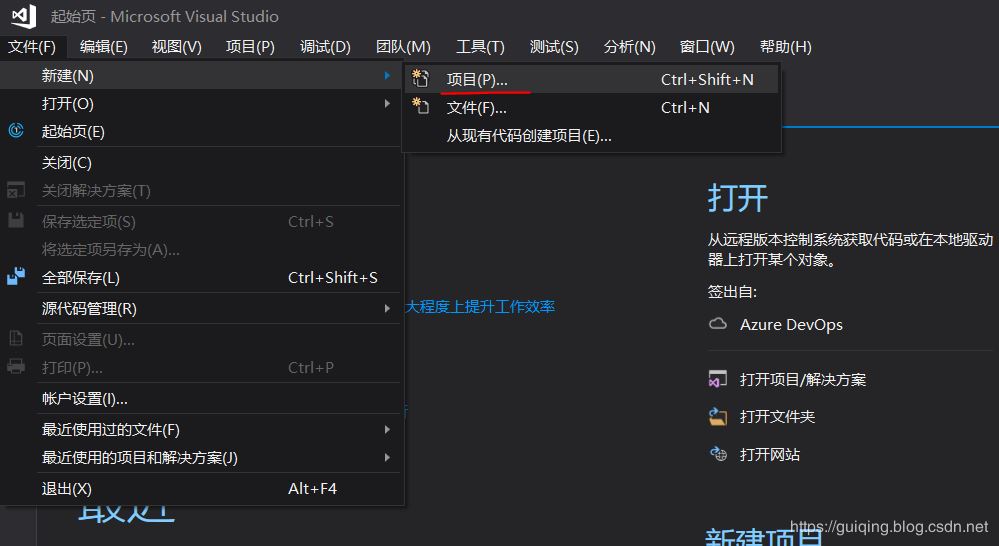Expand the 新建(N) submenu arrow
This screenshot has width=999, height=546.
[x=387, y=75]
